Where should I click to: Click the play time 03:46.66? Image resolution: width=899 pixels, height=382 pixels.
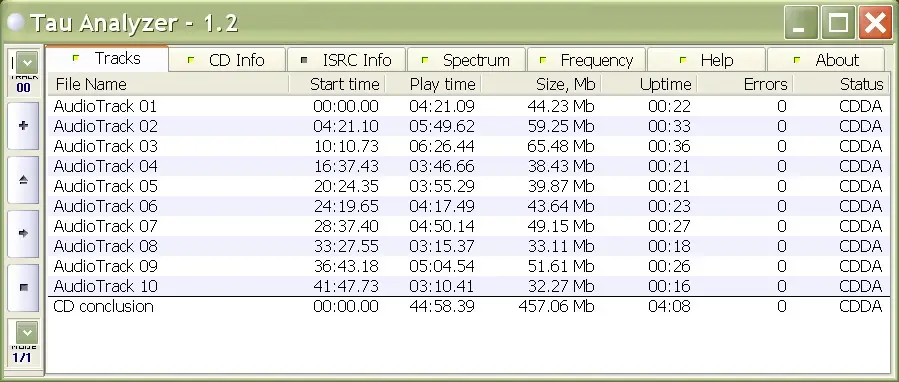click(x=442, y=166)
